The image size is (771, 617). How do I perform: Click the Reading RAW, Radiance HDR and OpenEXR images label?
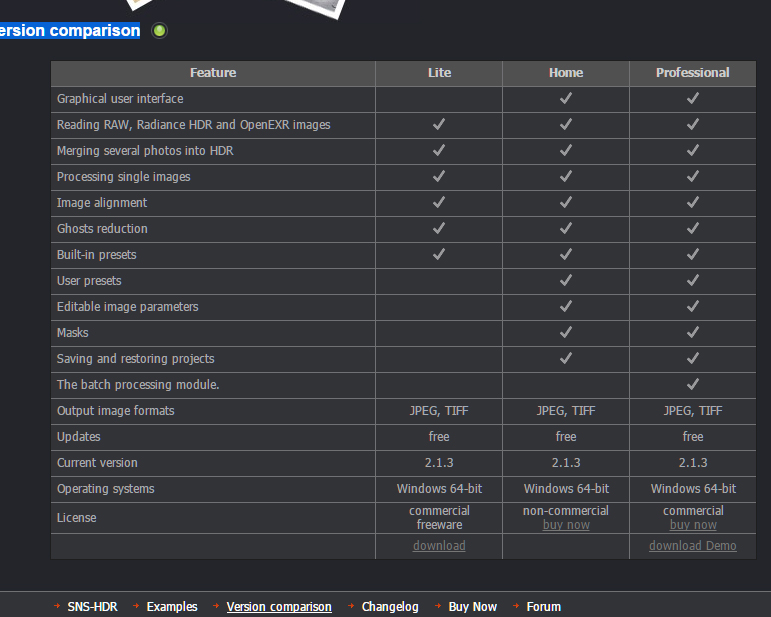(x=193, y=125)
